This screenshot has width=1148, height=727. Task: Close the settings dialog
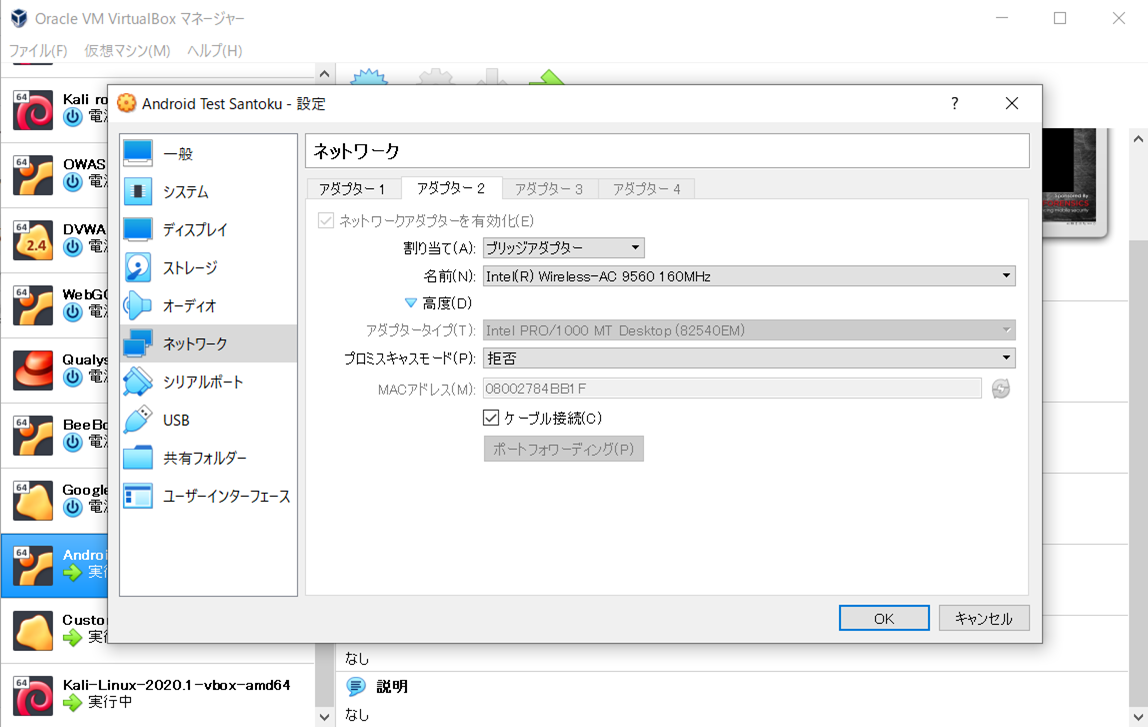tap(1012, 103)
